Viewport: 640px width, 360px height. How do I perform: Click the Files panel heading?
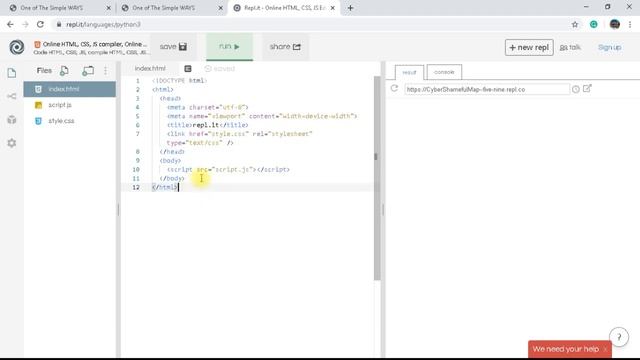click(44, 71)
